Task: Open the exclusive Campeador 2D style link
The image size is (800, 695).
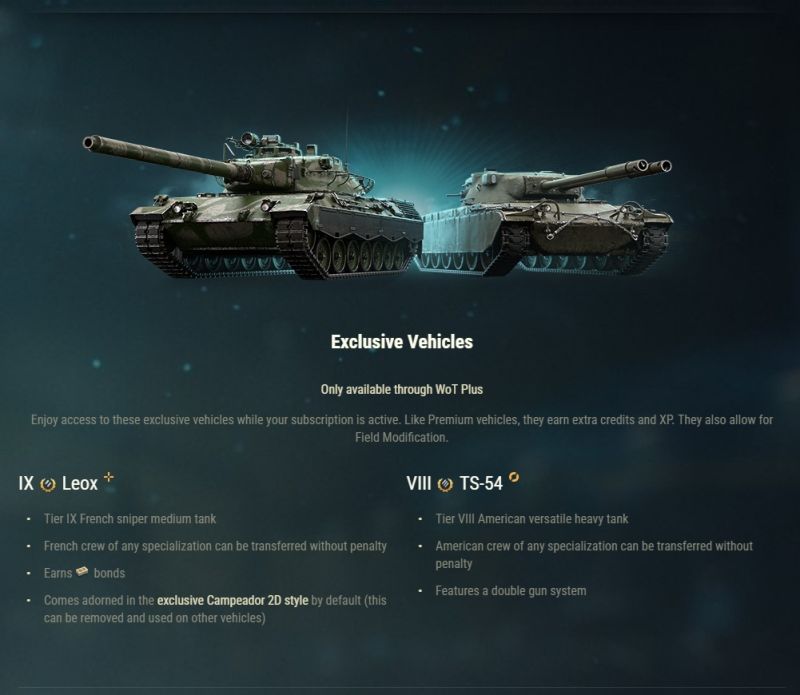Action: (x=233, y=600)
